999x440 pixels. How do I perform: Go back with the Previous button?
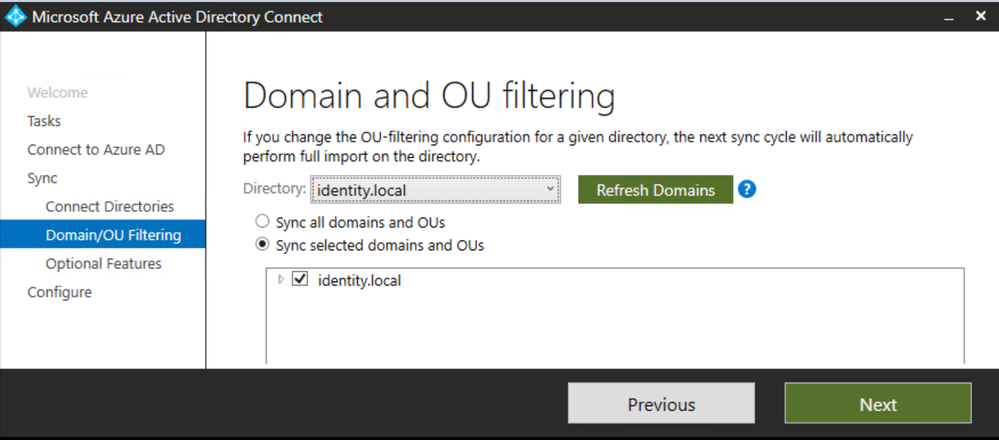tap(661, 404)
